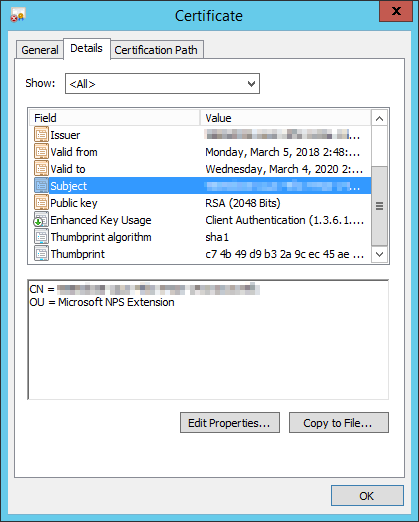Click the Subject field icon

click(41, 186)
